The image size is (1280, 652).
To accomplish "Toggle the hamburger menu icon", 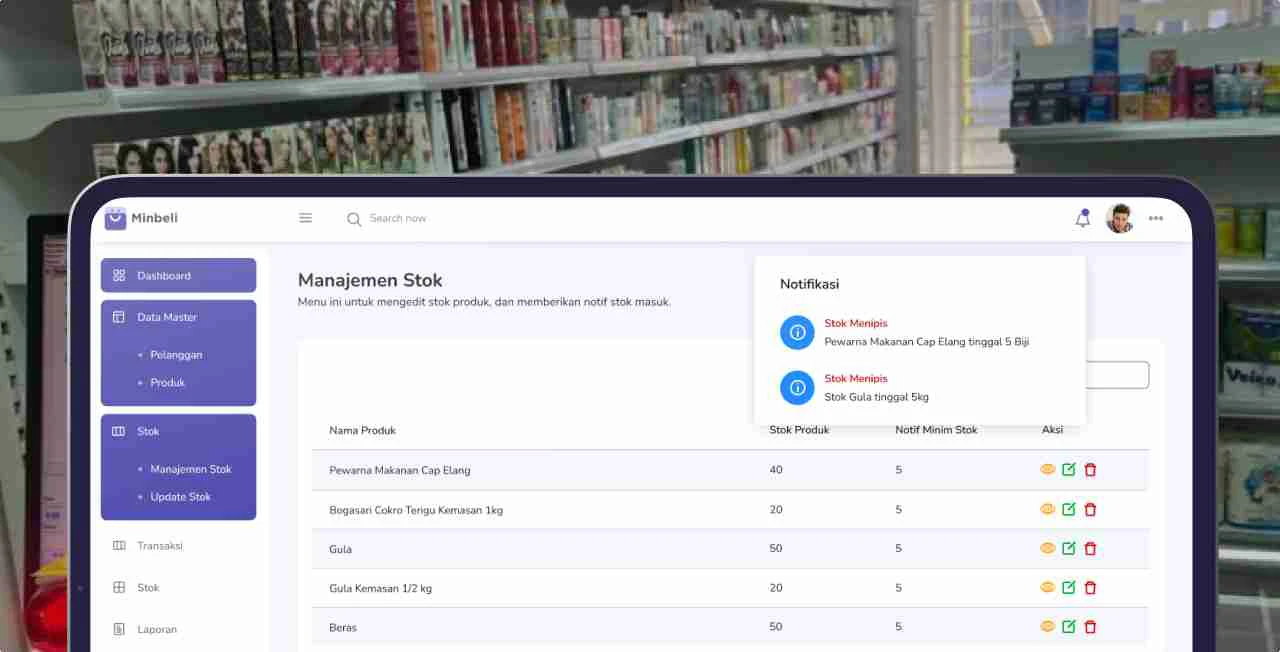I will point(306,218).
